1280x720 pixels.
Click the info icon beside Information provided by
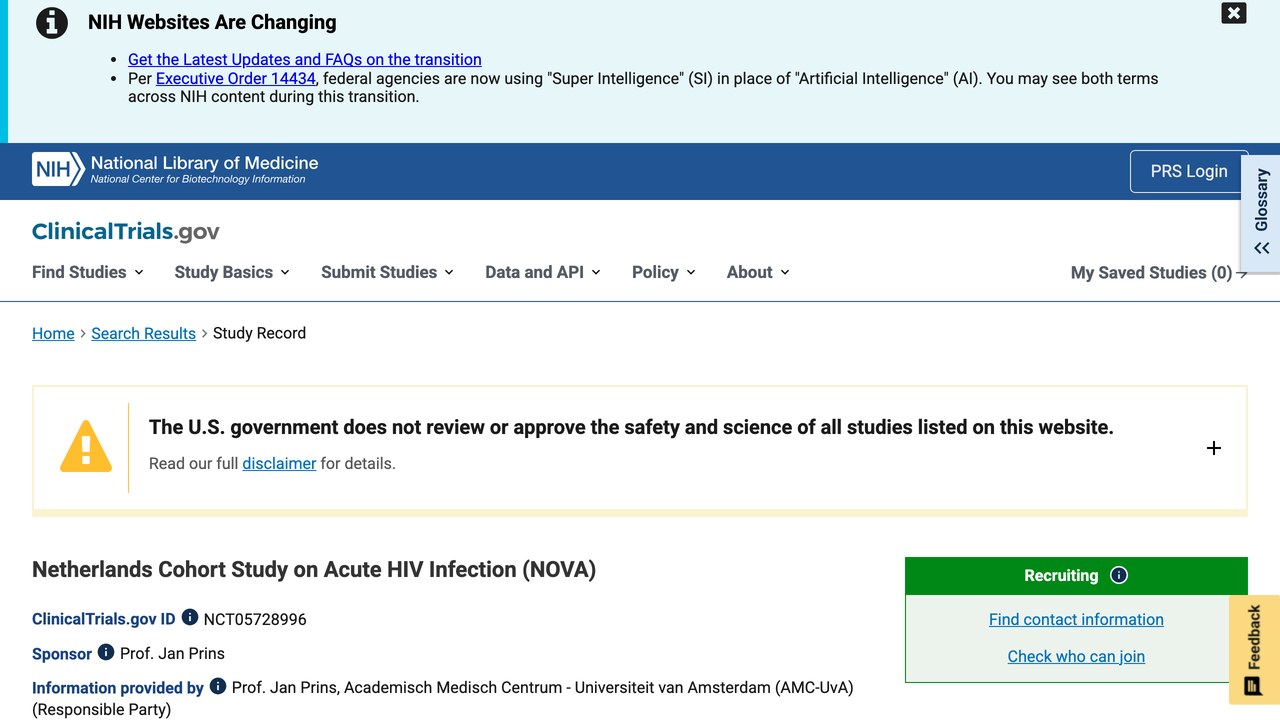coord(218,686)
